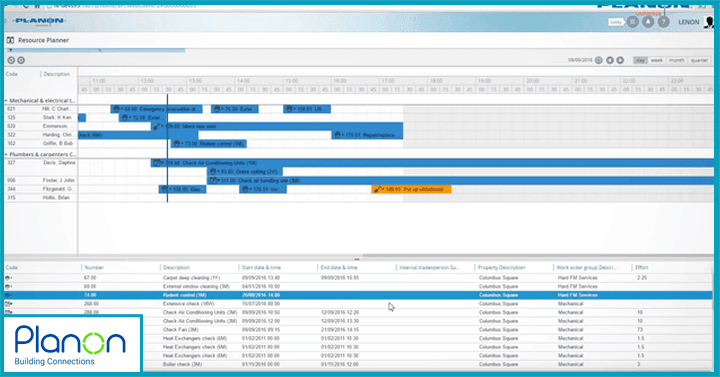Screen dimensions: 720x377
Task: Click the calendar icon next to Today
Action: point(633,22)
